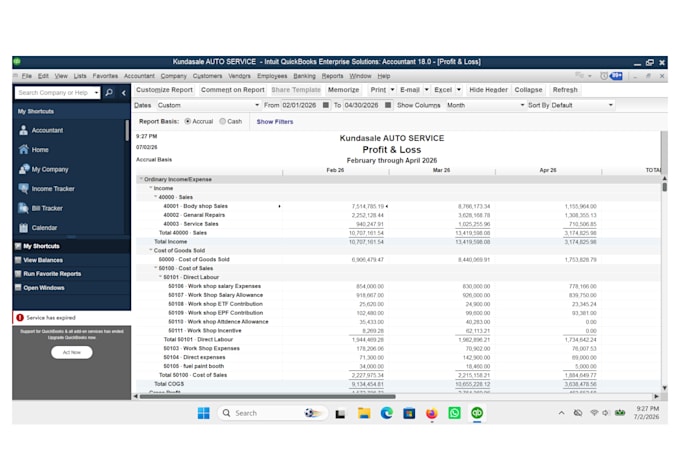Open Microsoft Store from taskbar

tap(409, 413)
